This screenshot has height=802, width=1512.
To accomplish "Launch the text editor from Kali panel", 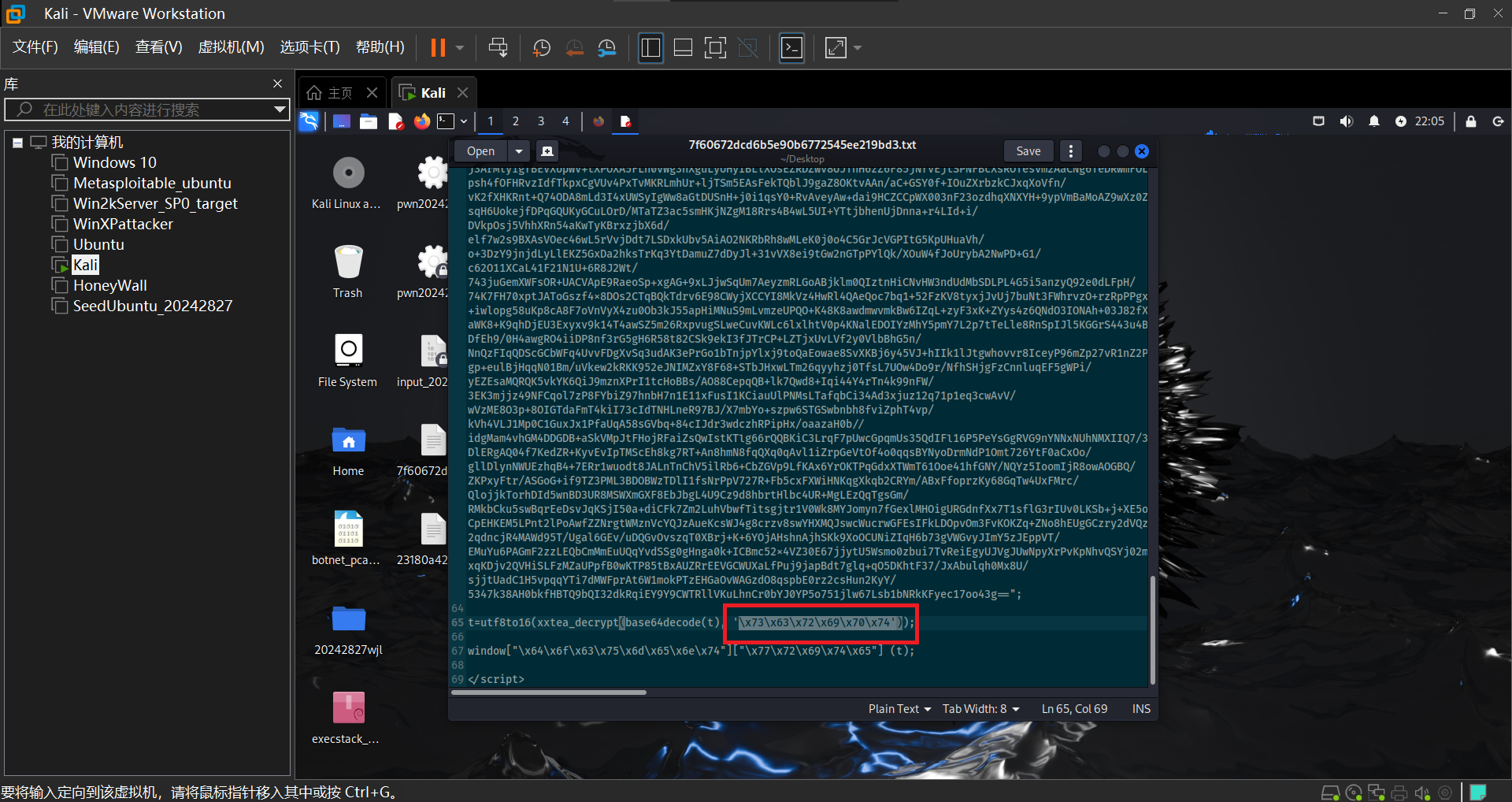I will [x=395, y=121].
